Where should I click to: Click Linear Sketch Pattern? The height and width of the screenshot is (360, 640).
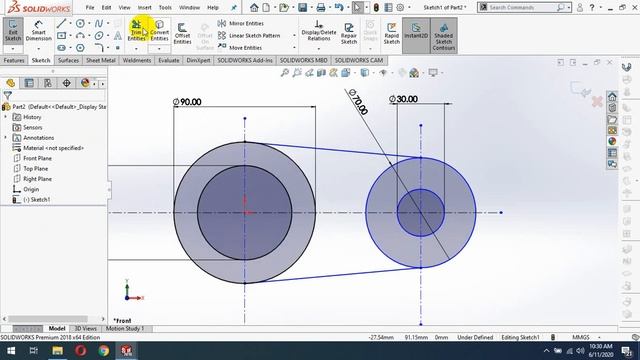tap(249, 36)
